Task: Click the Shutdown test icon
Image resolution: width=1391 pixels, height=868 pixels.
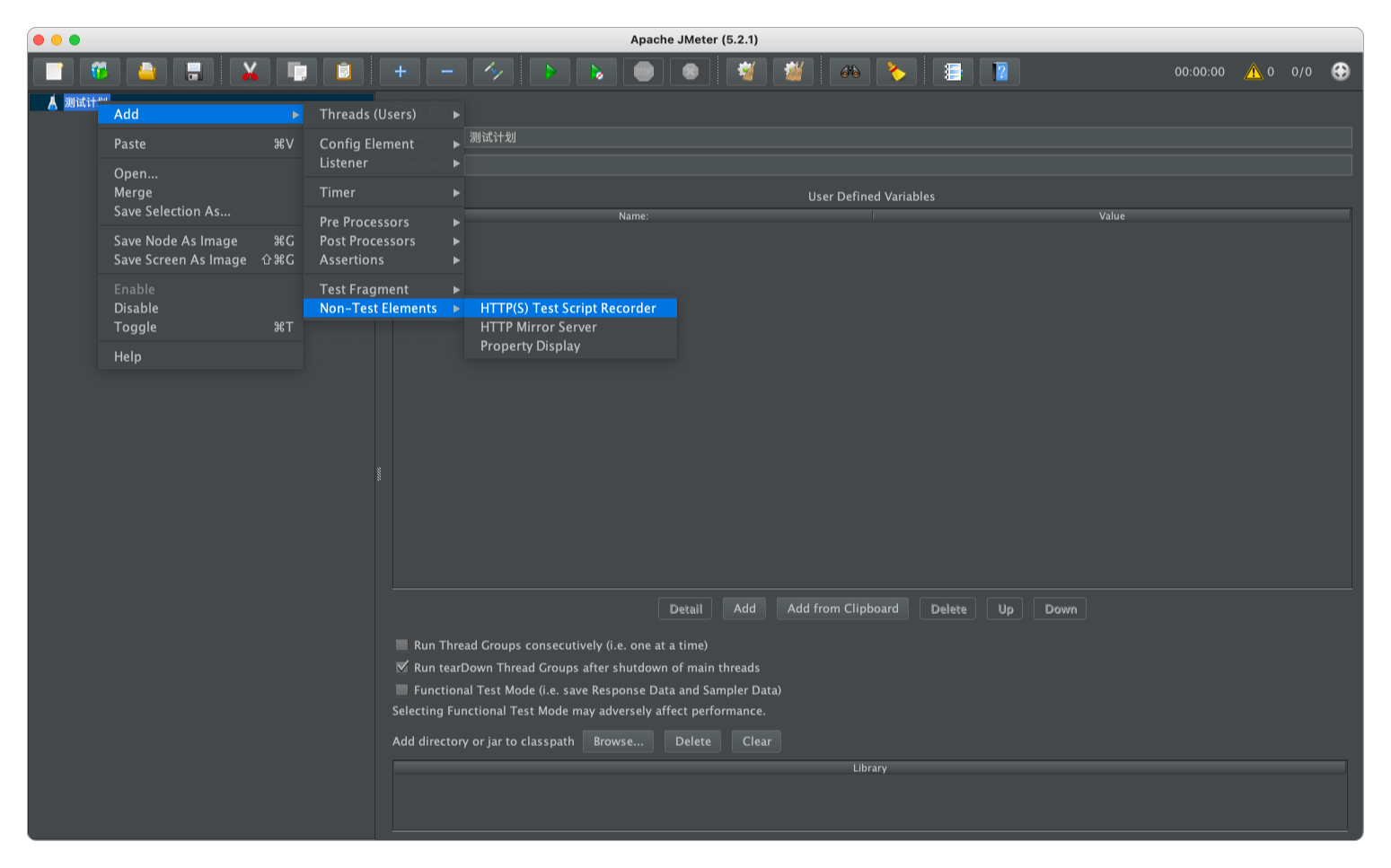Action: click(x=691, y=72)
